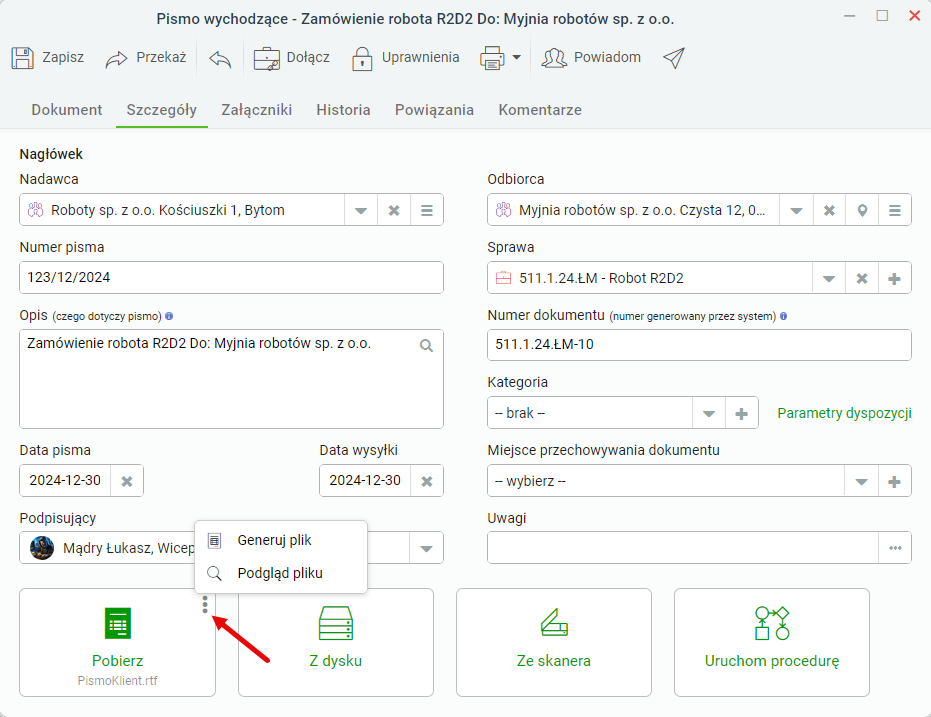Viewport: 931px width, 717px height.
Task: Click the reply back arrow icon
Action: (220, 58)
